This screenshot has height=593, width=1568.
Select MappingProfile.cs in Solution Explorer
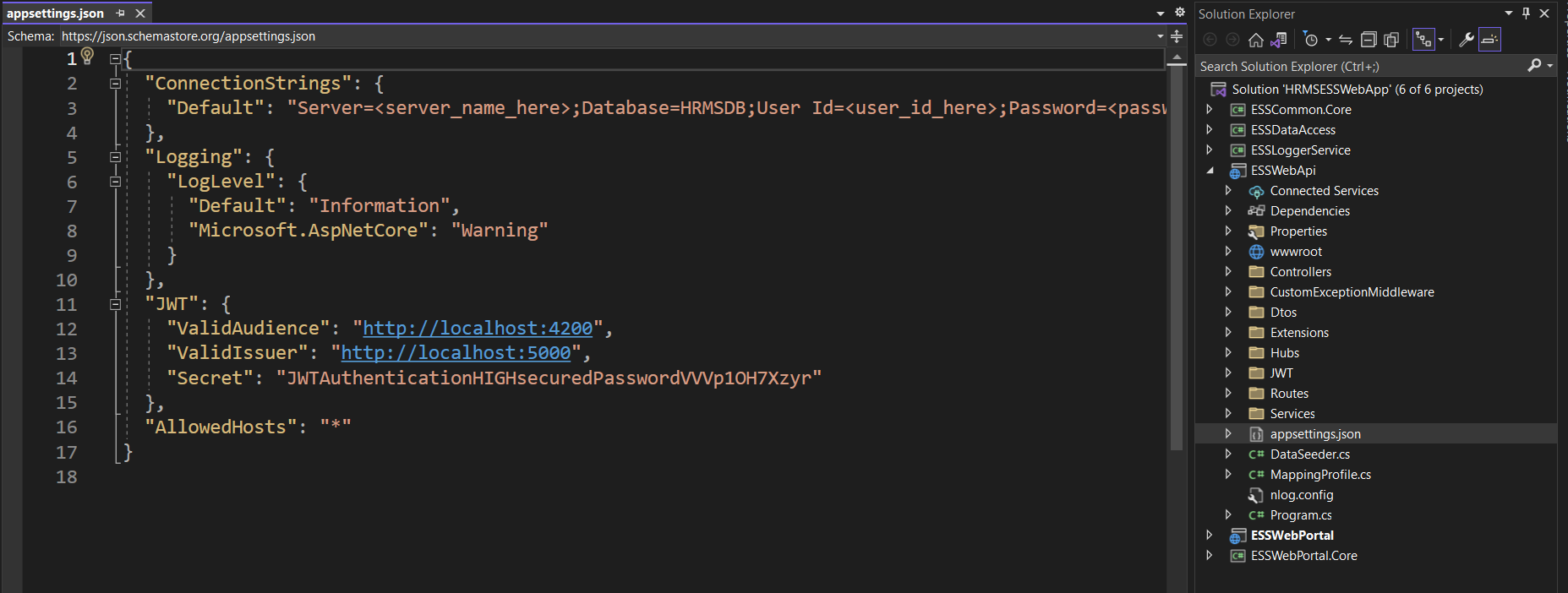click(1320, 475)
